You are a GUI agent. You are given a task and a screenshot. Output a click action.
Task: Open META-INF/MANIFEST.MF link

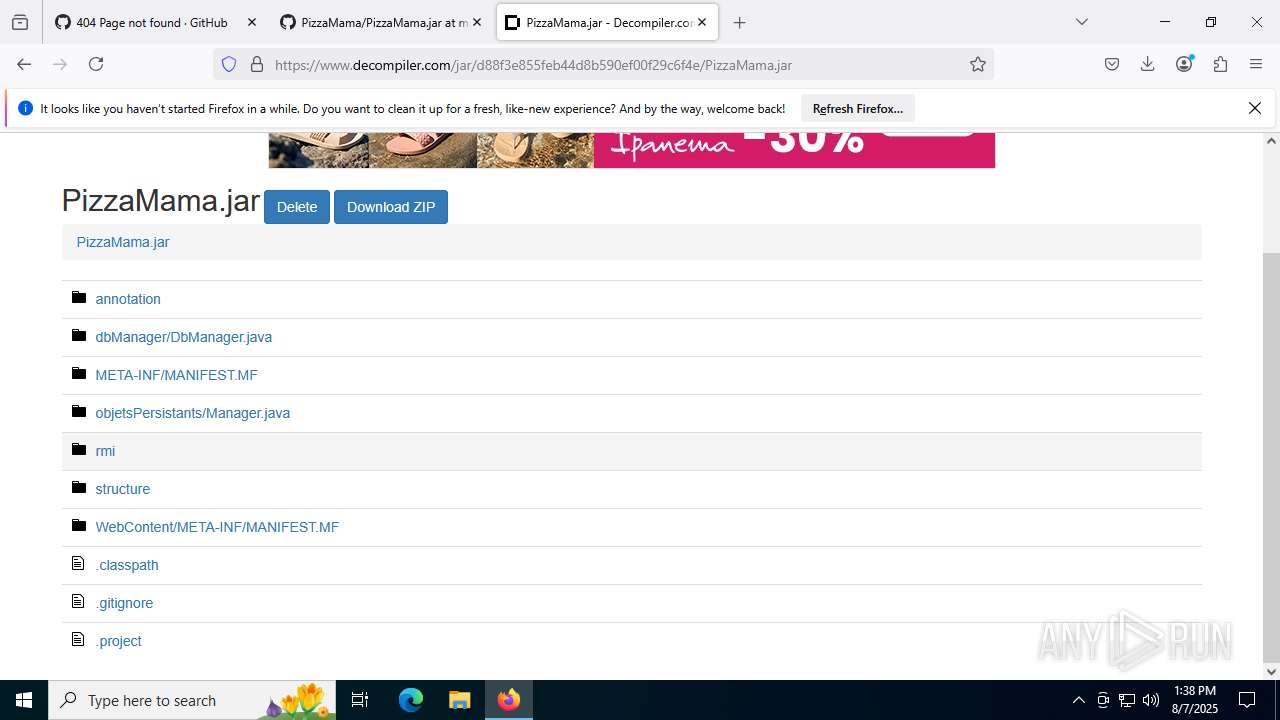177,375
